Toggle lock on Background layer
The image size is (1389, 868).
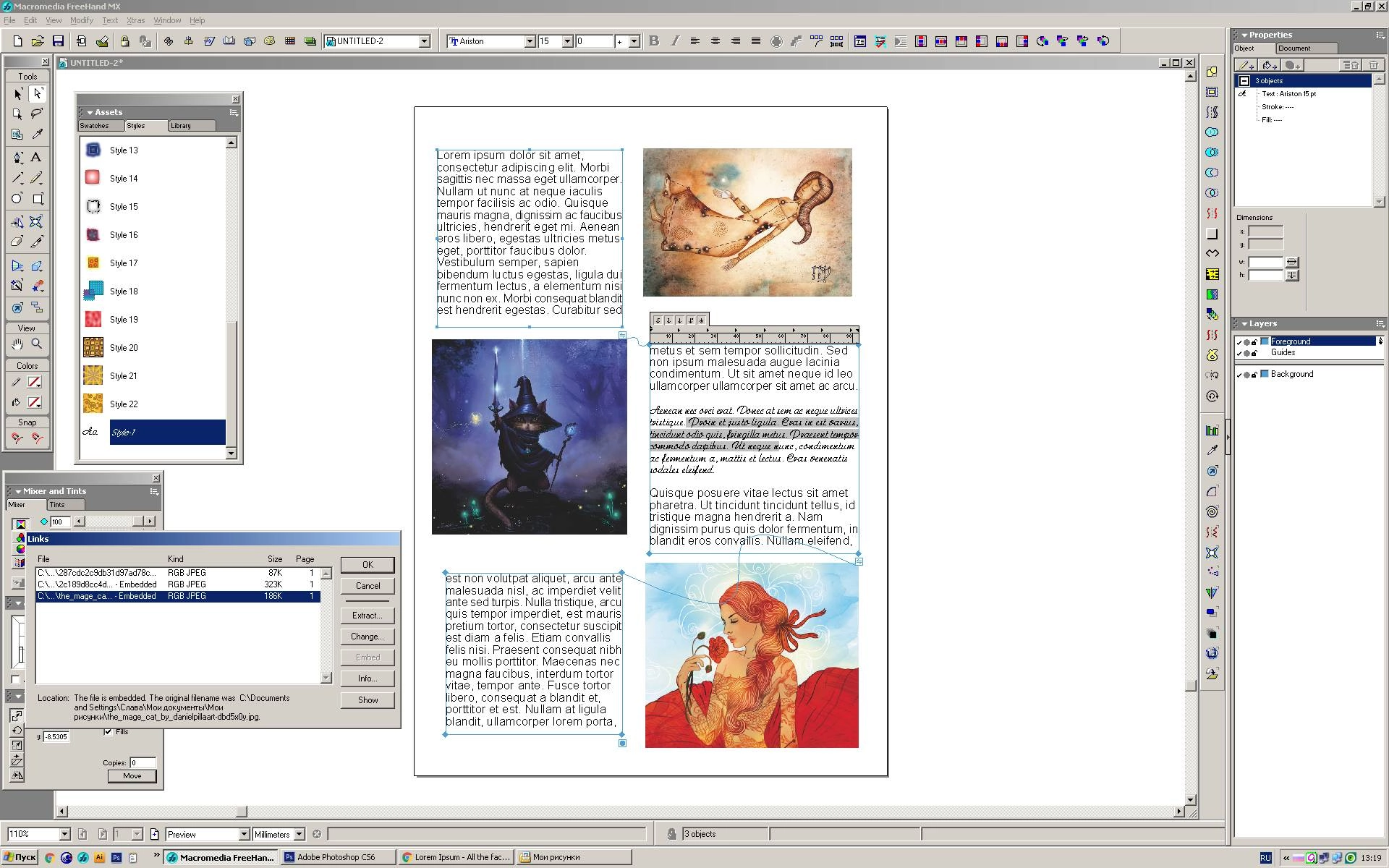[1255, 375]
